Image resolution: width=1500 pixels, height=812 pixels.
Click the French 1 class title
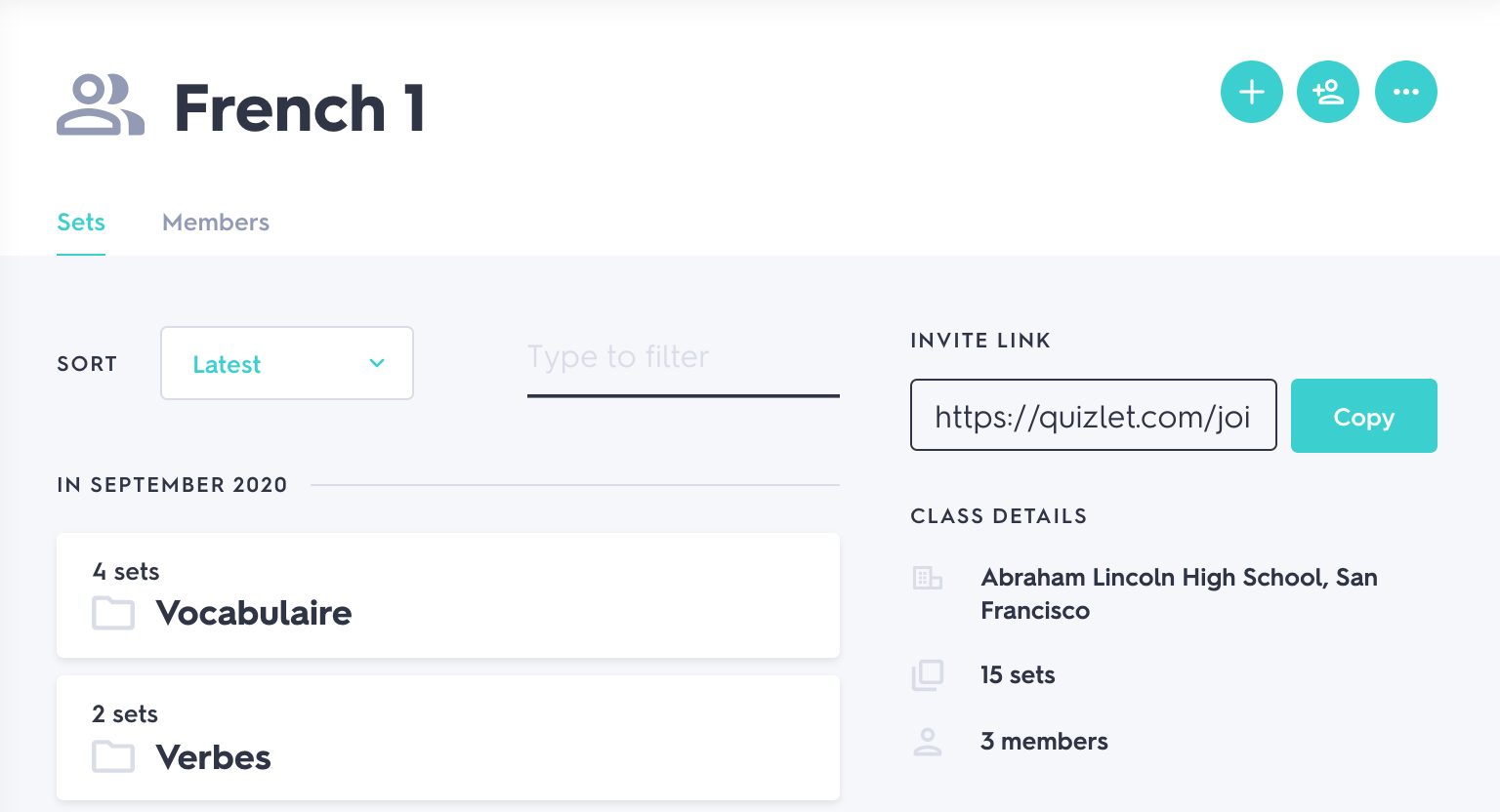pyautogui.click(x=300, y=107)
